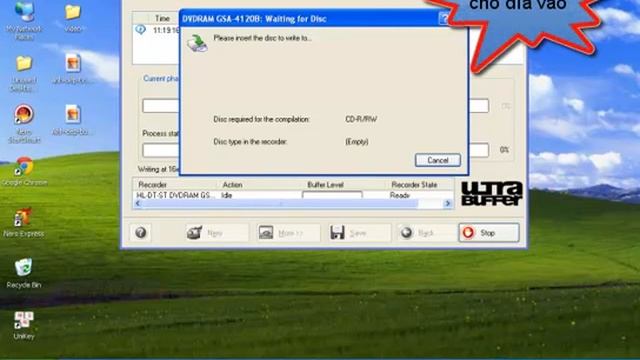This screenshot has height=360, width=640.
Task: Click the recorder list left scroll arrow
Action: pyautogui.click(x=138, y=203)
